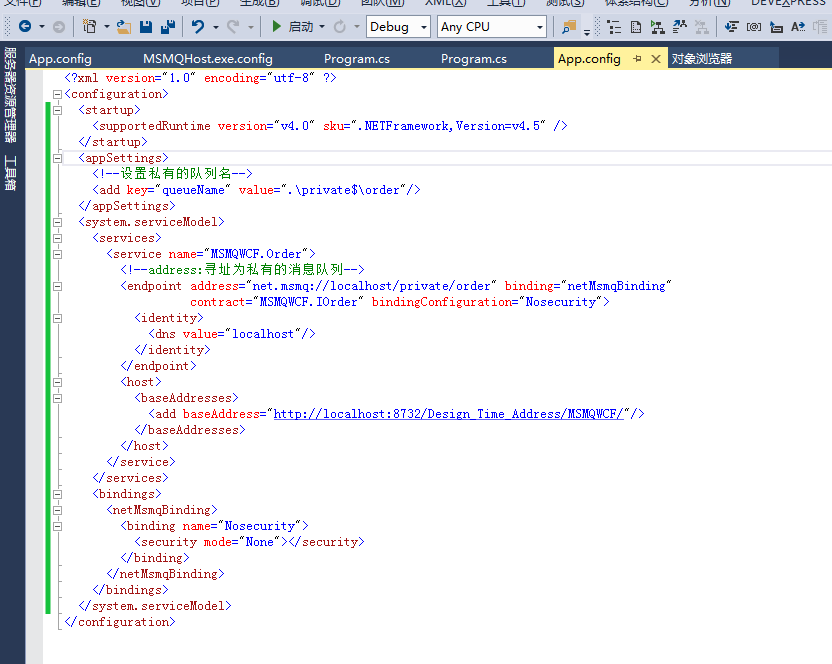Viewport: 832px width, 664px height.
Task: Collapse the endpoint node
Action: point(57,287)
